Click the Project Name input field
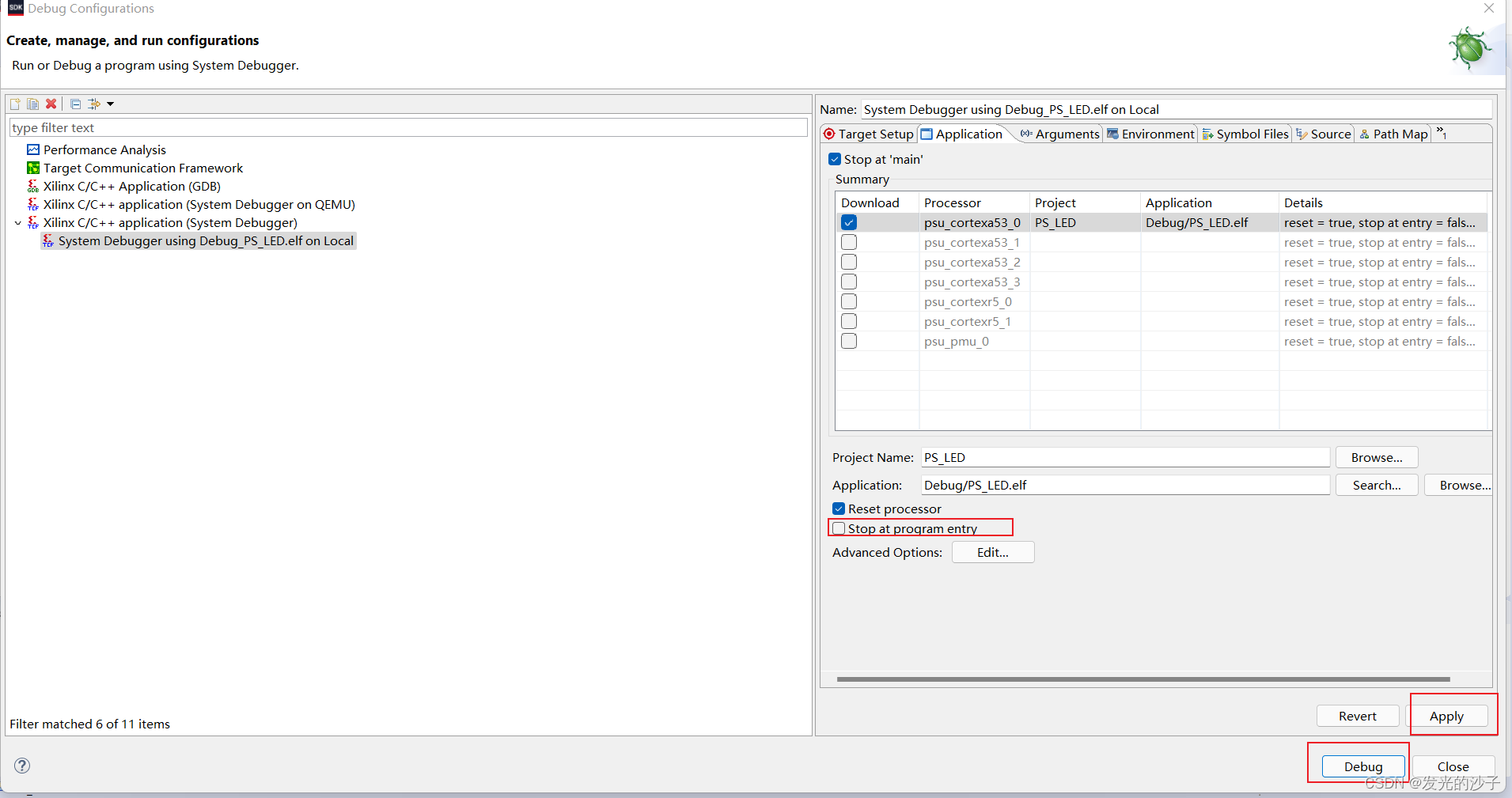Image resolution: width=1512 pixels, height=798 pixels. point(1125,457)
